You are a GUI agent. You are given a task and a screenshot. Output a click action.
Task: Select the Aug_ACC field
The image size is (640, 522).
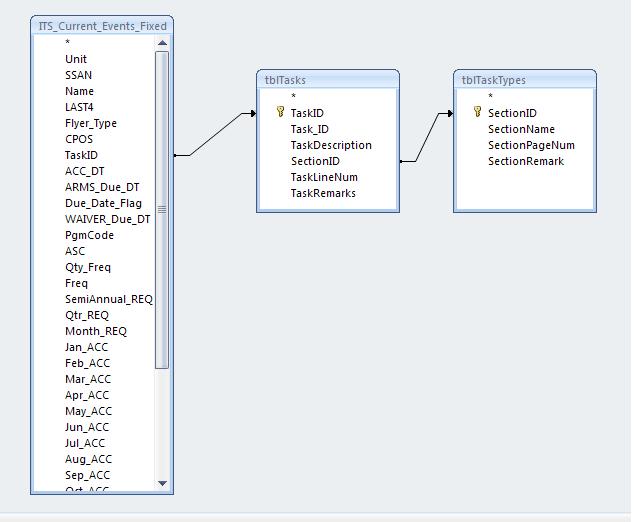pos(88,459)
